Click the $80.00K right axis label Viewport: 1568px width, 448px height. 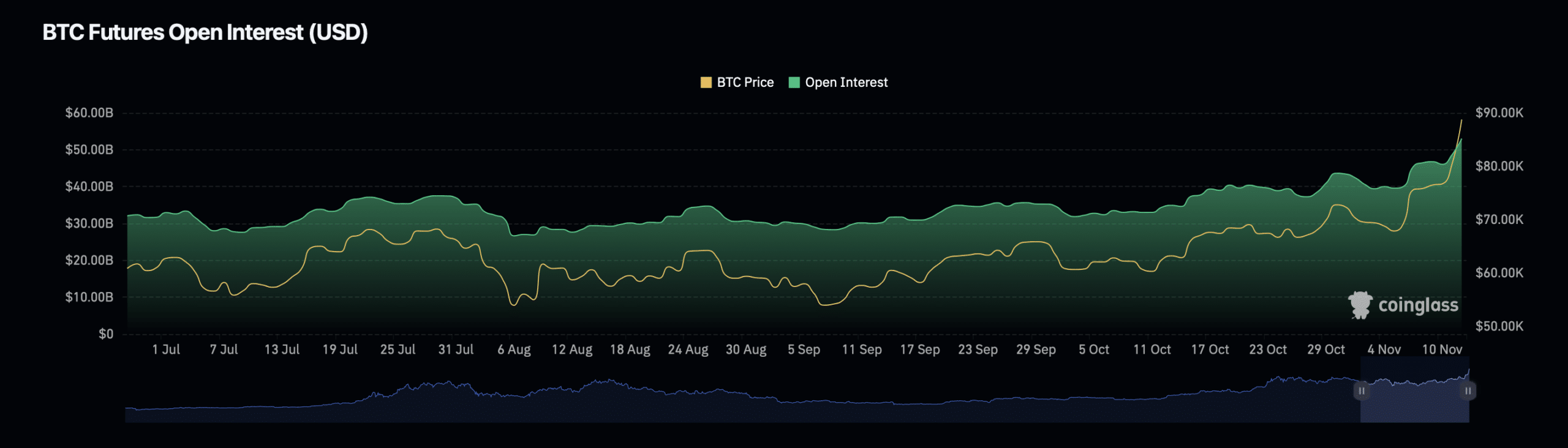pos(1499,166)
